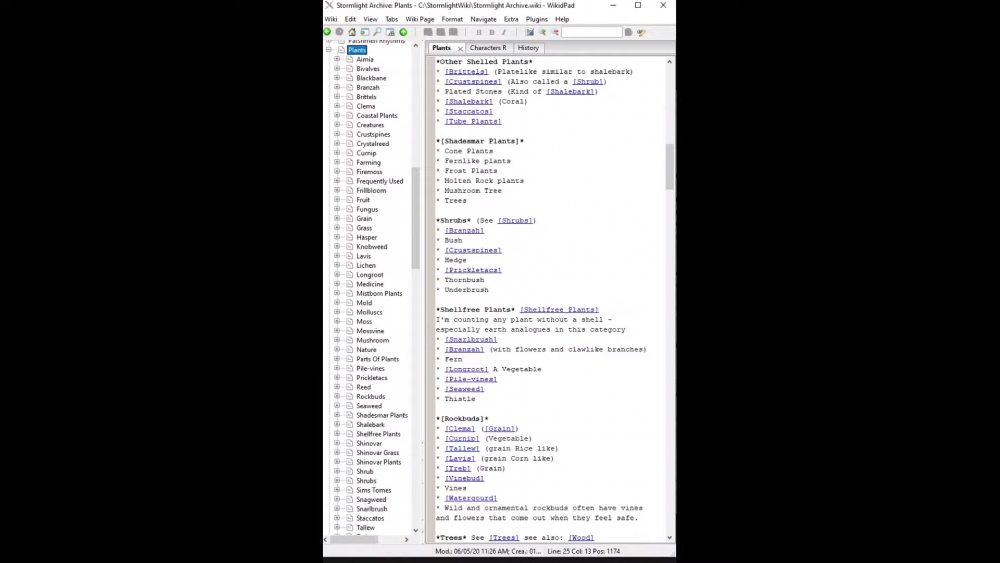This screenshot has width=1000, height=563.
Task: Click the open wiki word icon
Action: click(x=365, y=32)
